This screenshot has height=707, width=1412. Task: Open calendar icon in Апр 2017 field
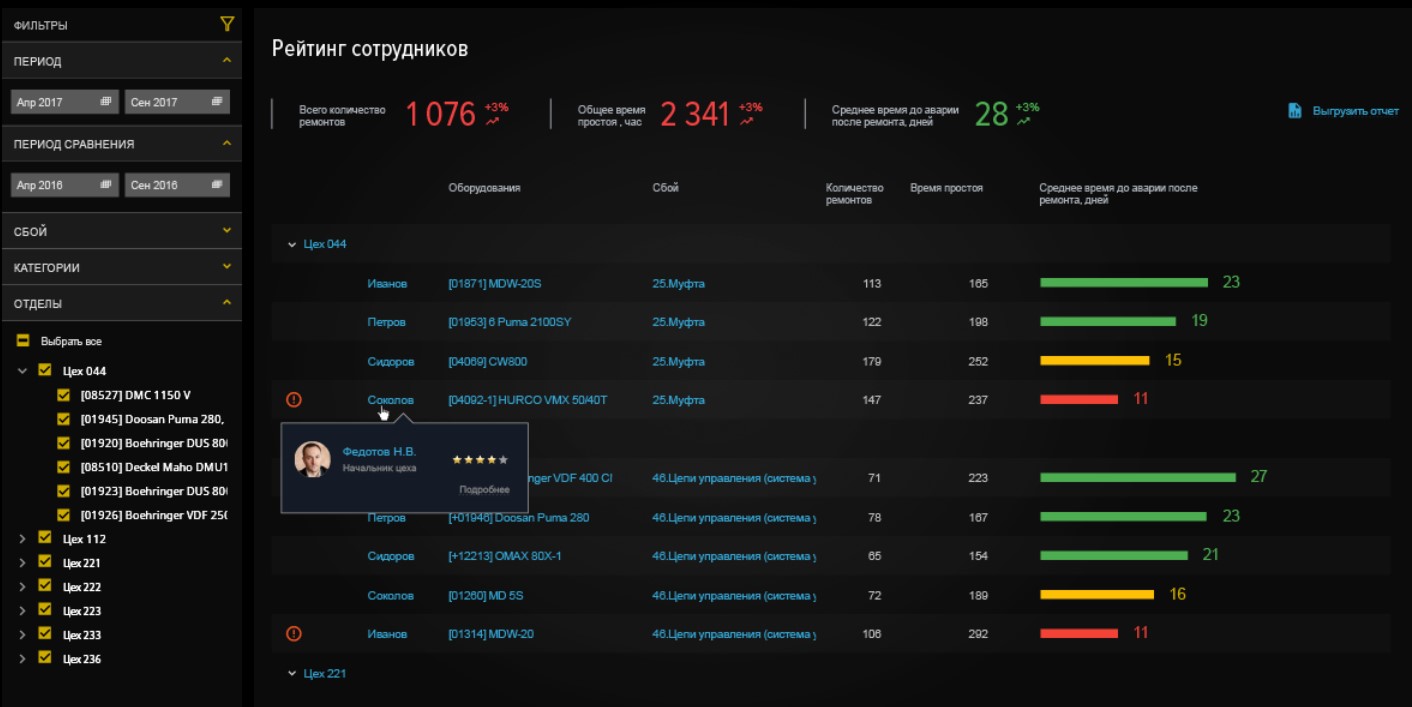[106, 102]
